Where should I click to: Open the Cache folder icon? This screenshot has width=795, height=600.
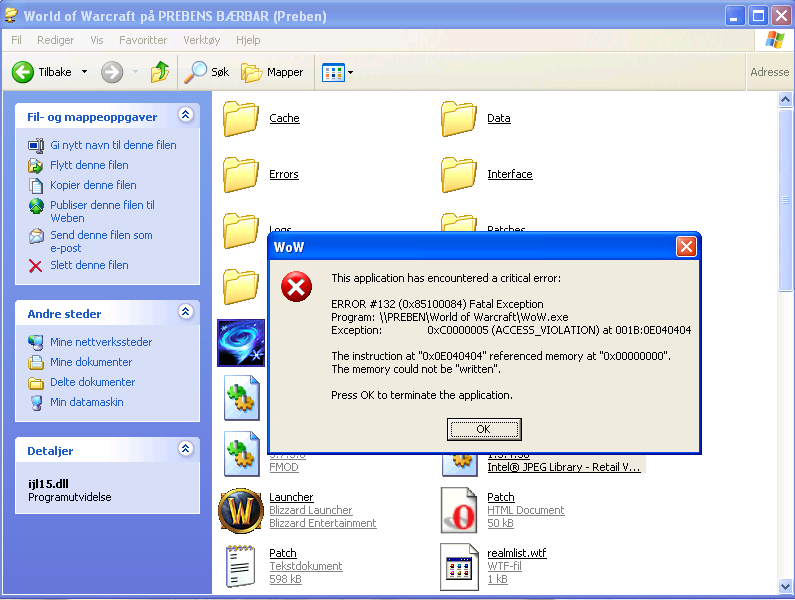[x=240, y=119]
